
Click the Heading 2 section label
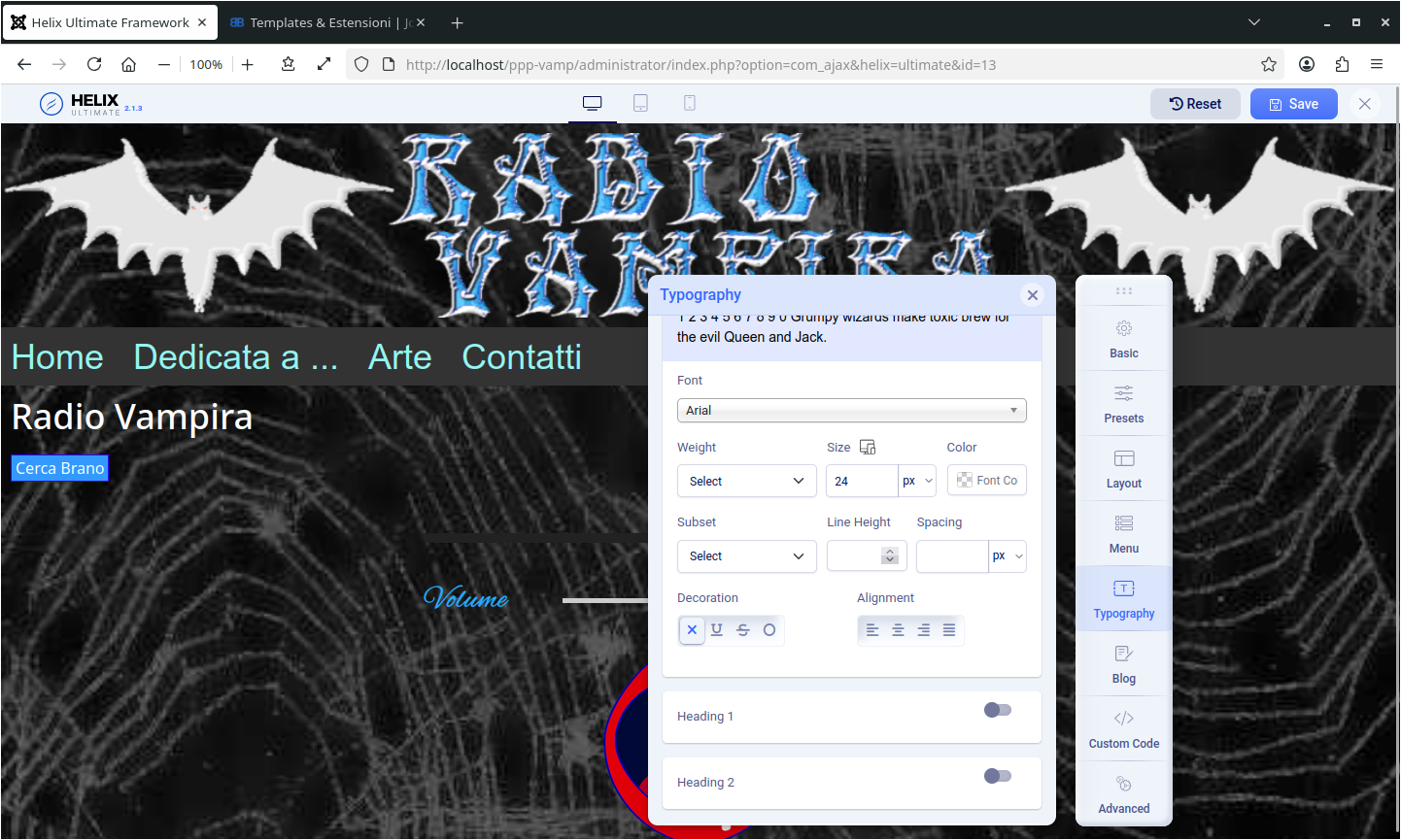click(705, 783)
